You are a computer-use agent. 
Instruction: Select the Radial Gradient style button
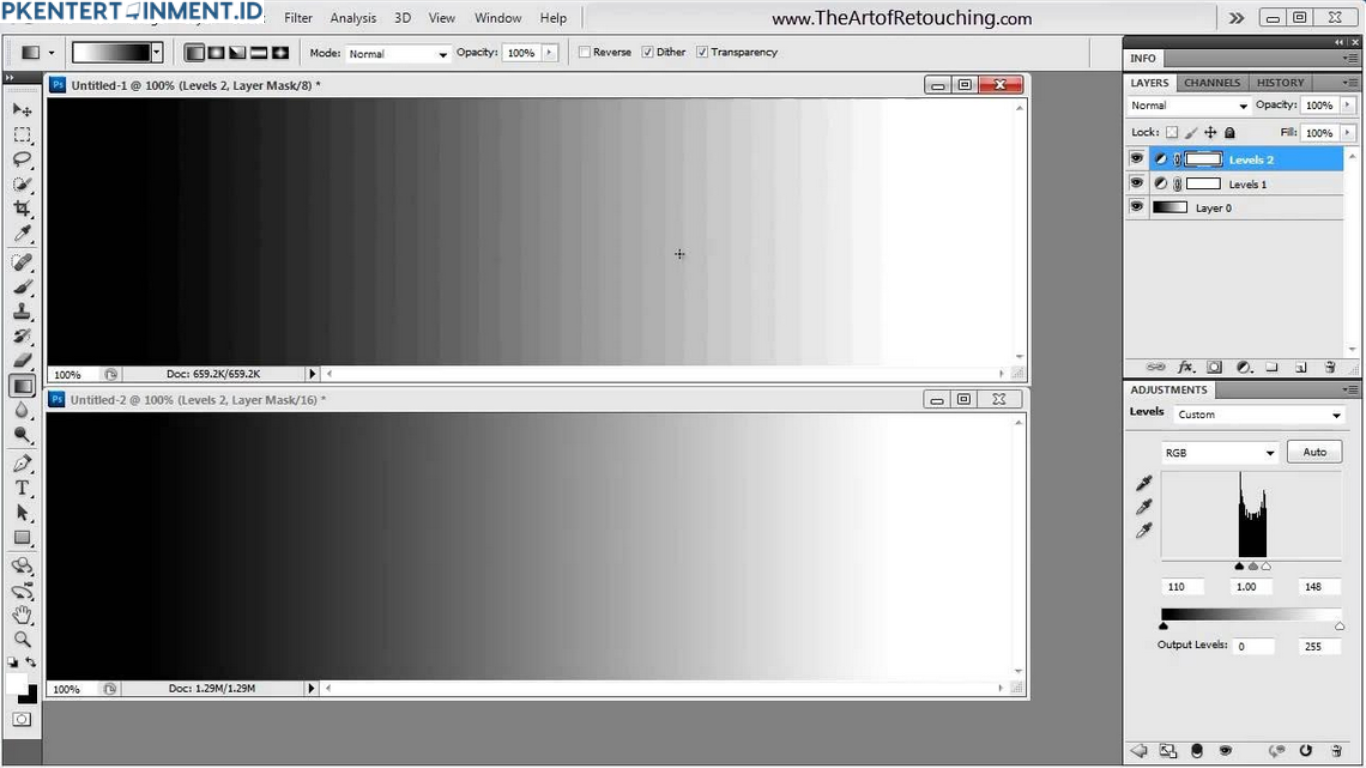point(216,52)
